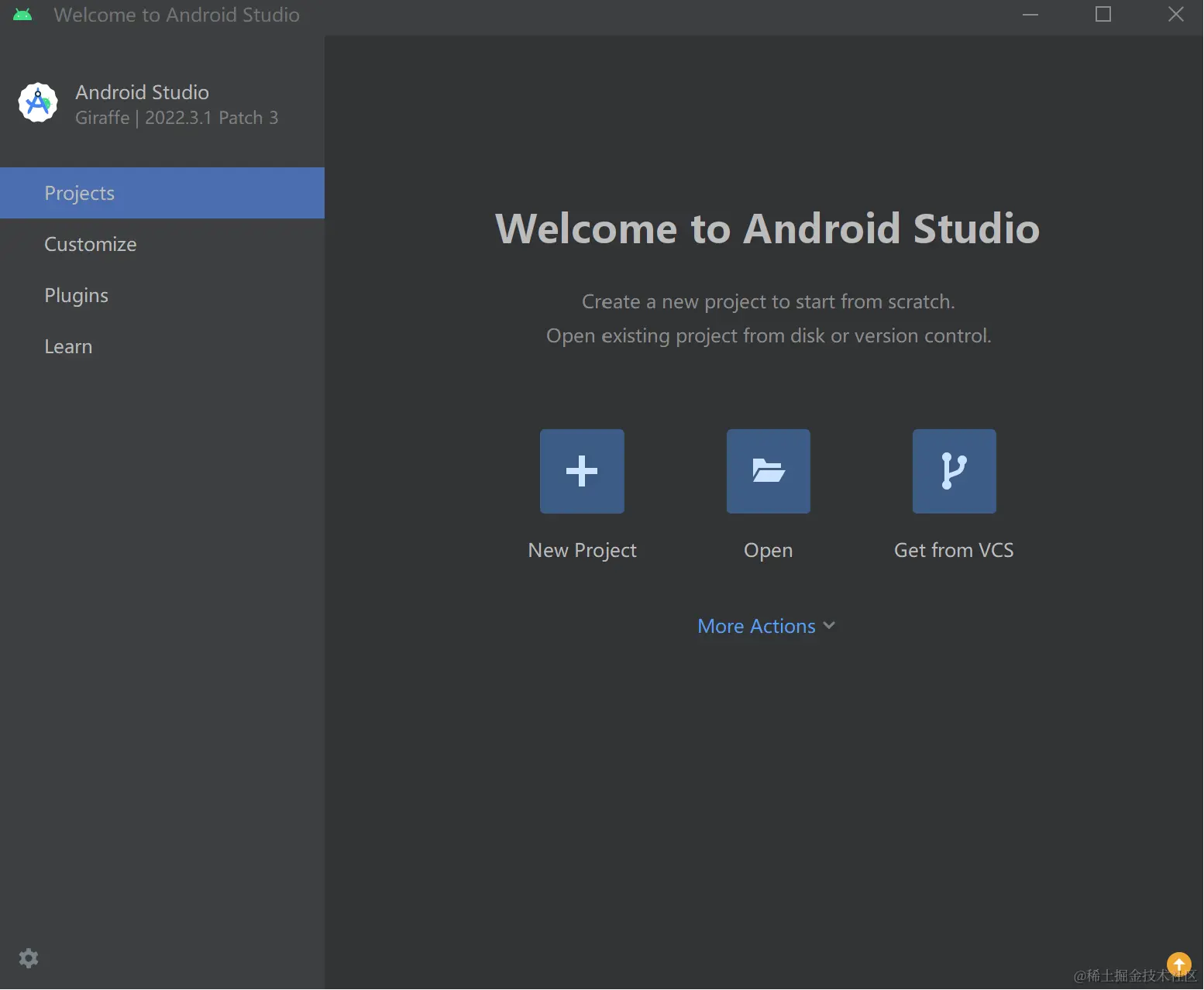The height and width of the screenshot is (990, 1204).
Task: Click the 'Open existing project' description text
Action: pos(769,336)
